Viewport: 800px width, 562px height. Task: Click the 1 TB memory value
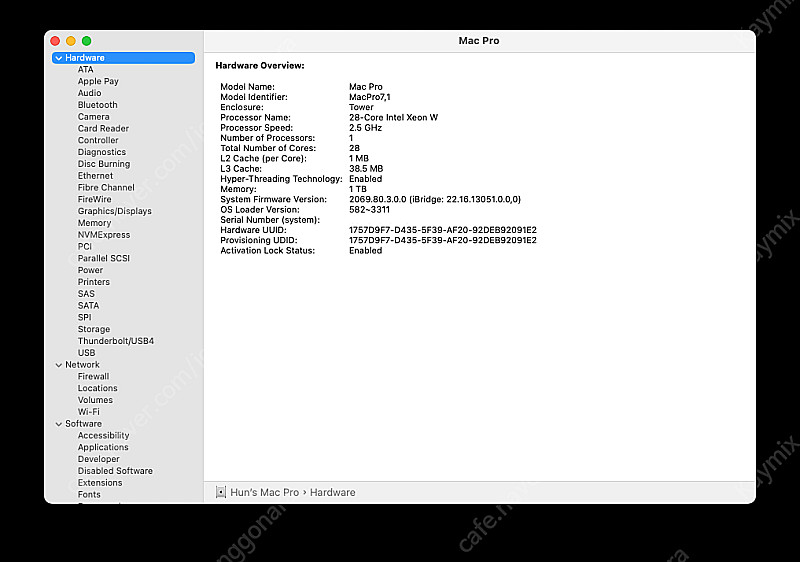coord(358,189)
